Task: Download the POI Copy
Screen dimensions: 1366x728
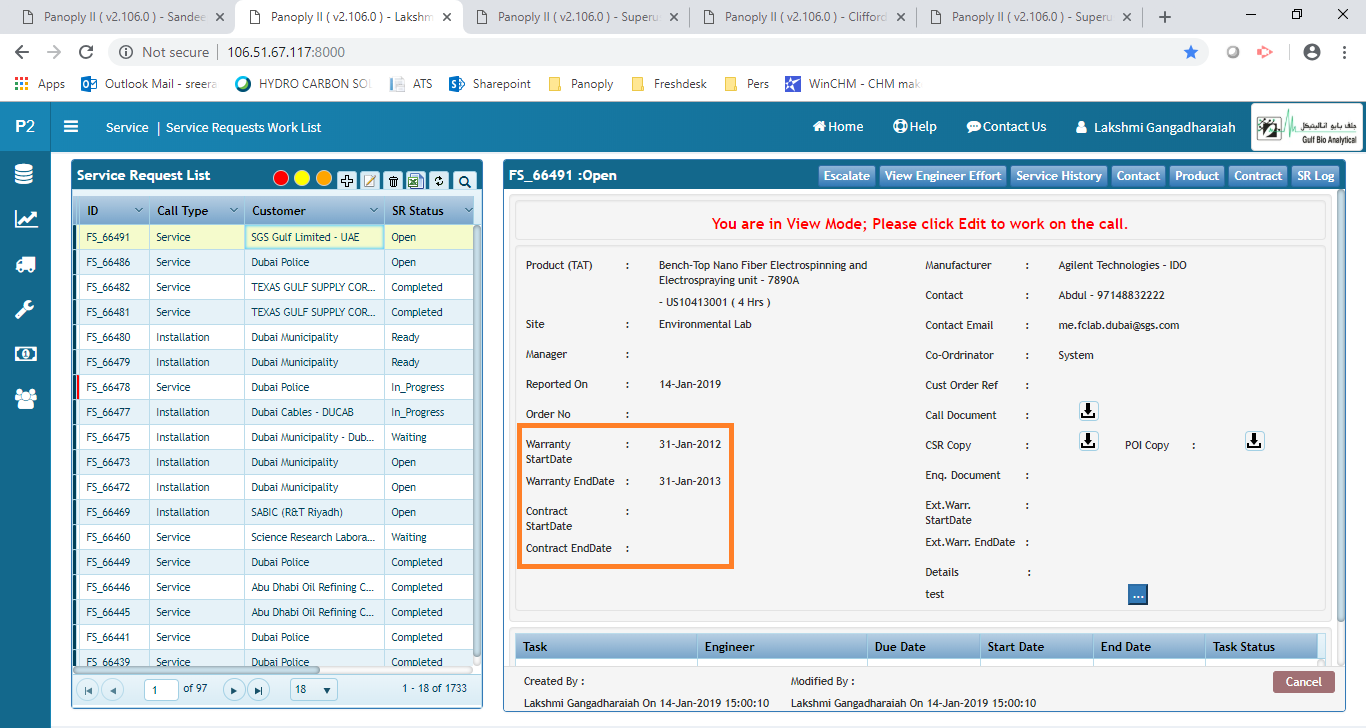Action: 1254,441
